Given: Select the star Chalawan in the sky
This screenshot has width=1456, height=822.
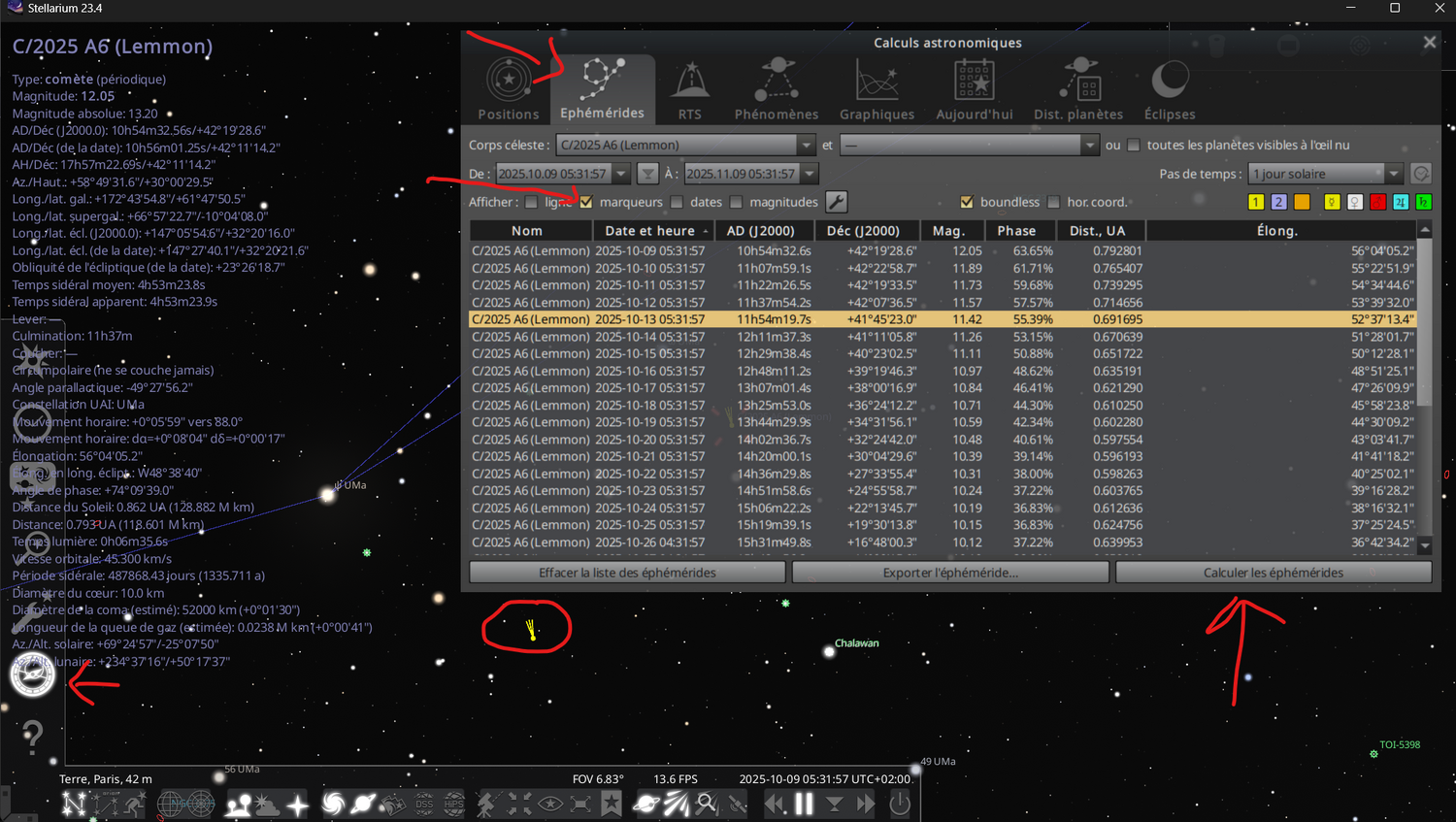Looking at the screenshot, I should (829, 652).
